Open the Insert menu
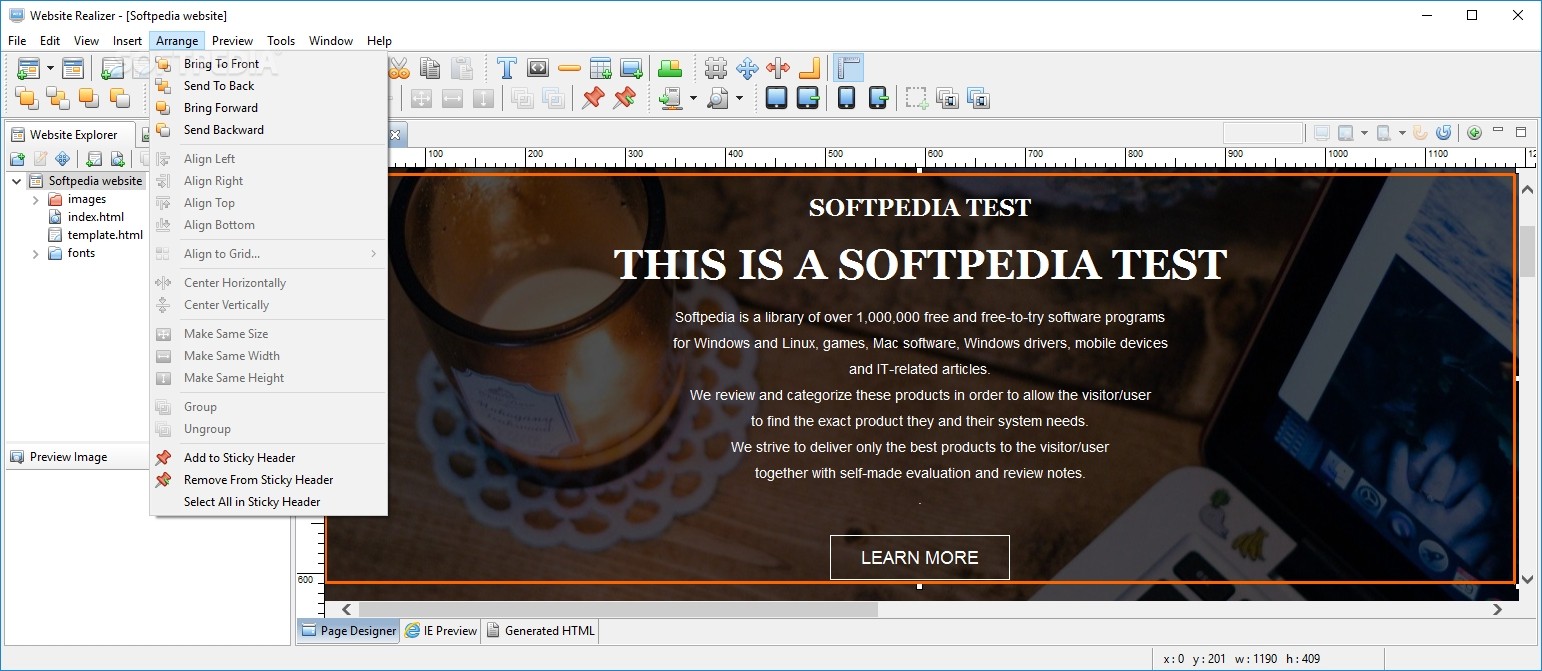This screenshot has height=671, width=1542. 127,41
